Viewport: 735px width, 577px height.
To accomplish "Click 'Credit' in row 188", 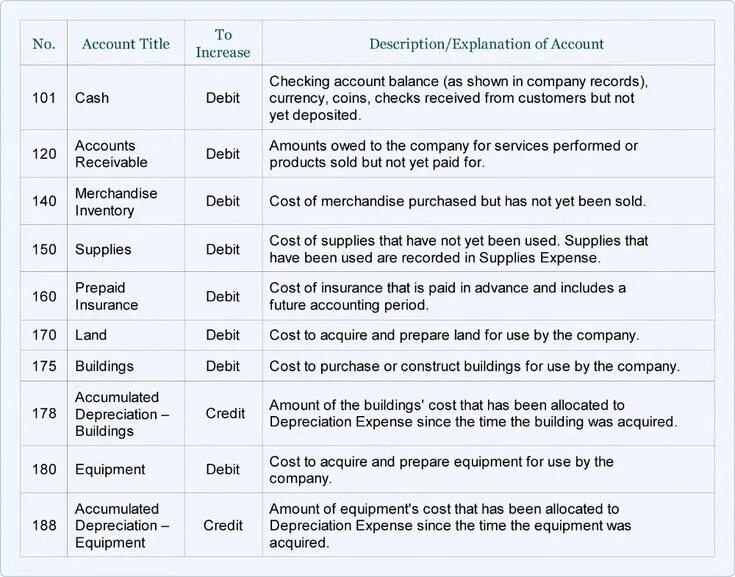I will [x=223, y=525].
